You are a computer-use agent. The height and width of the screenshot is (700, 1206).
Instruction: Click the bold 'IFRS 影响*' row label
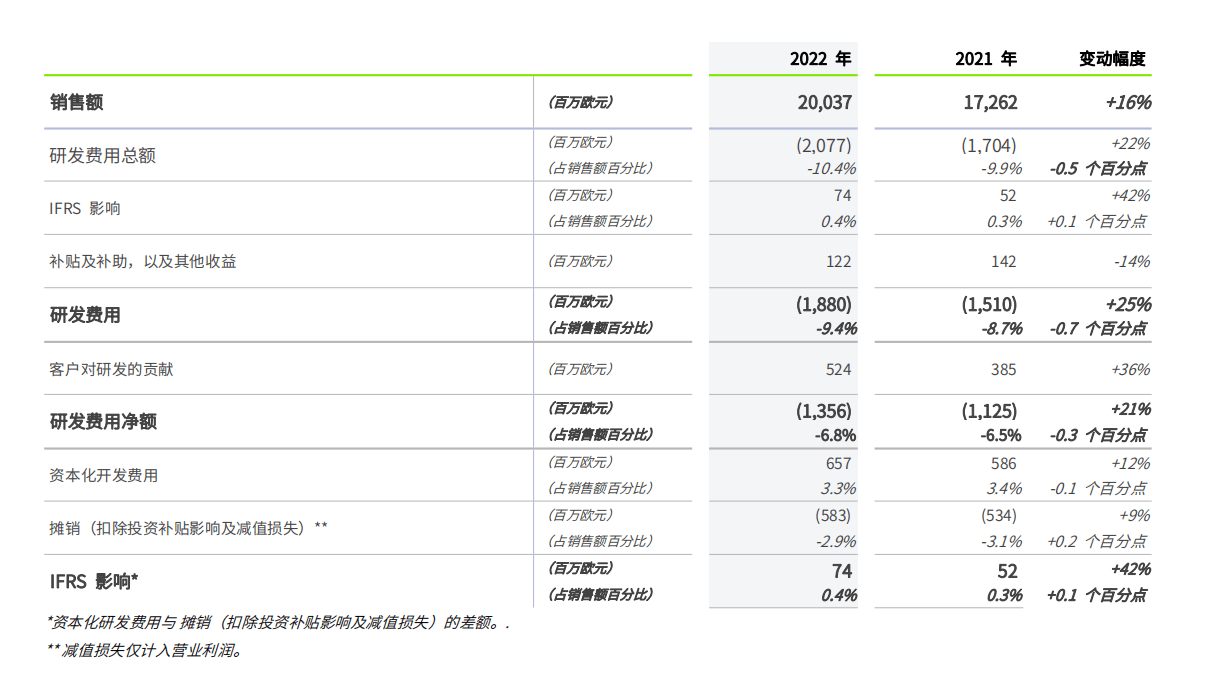coord(94,582)
